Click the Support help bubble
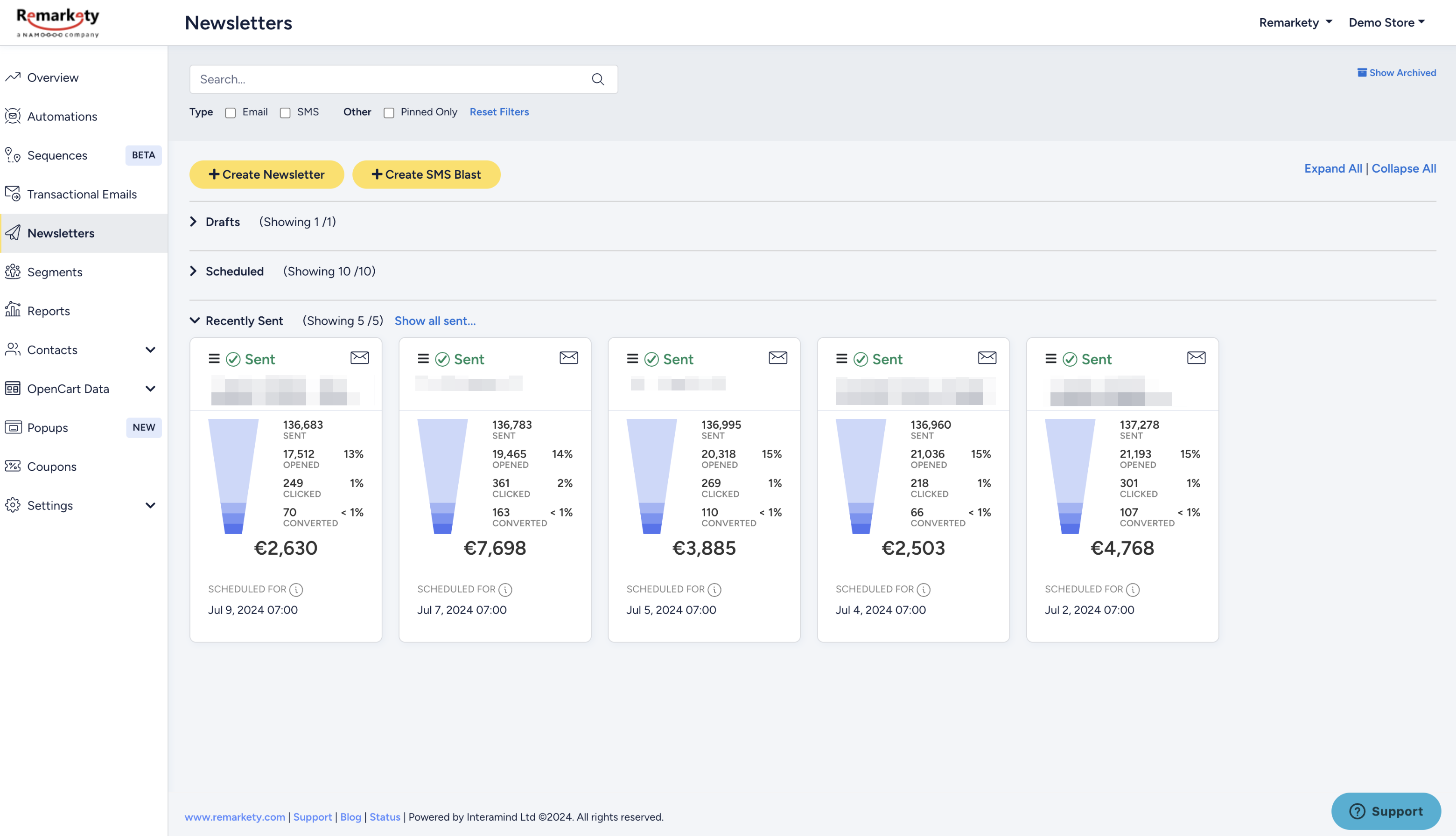Viewport: 1456px width, 836px height. (1386, 811)
